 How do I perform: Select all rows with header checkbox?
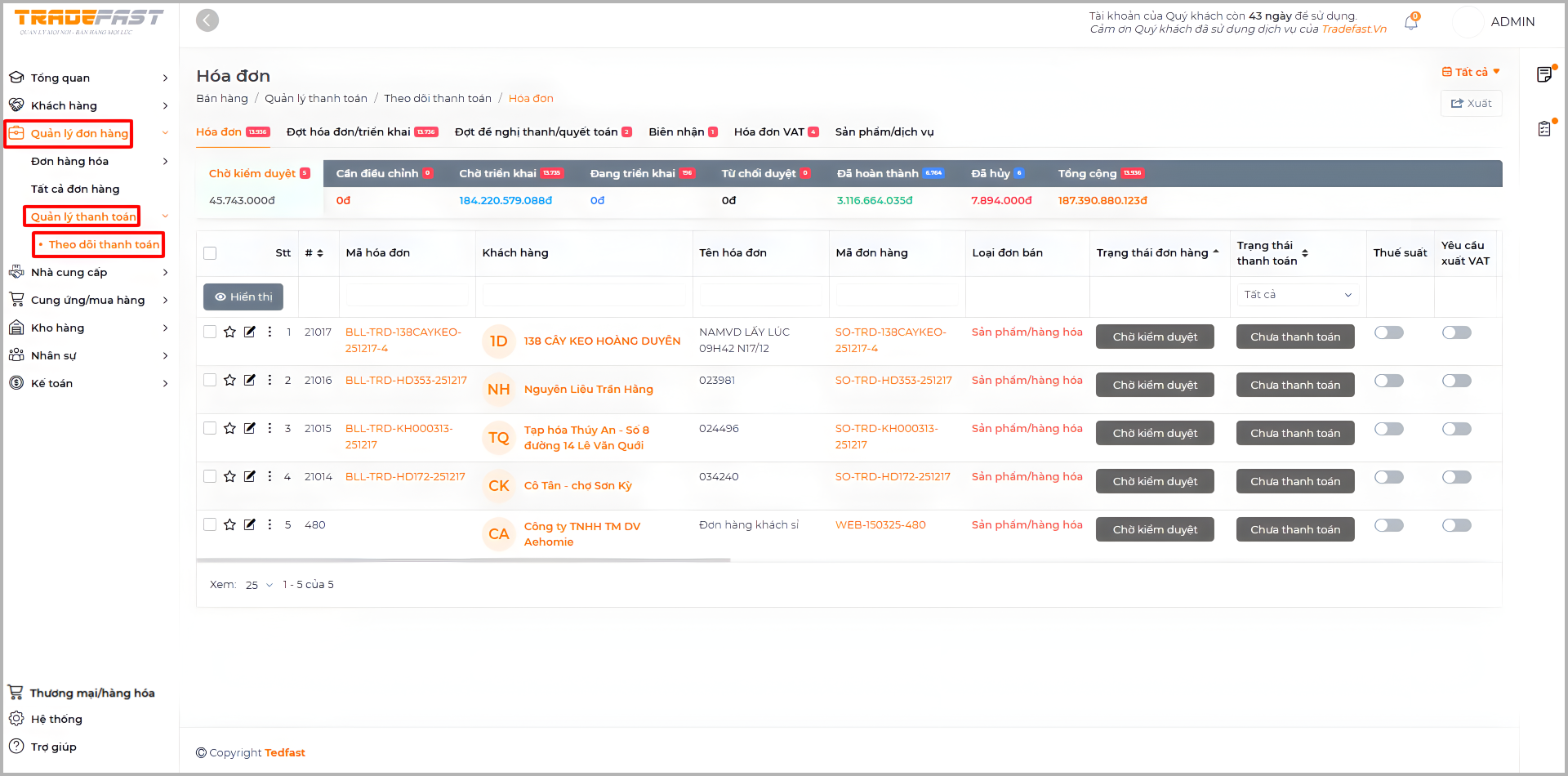pos(210,253)
